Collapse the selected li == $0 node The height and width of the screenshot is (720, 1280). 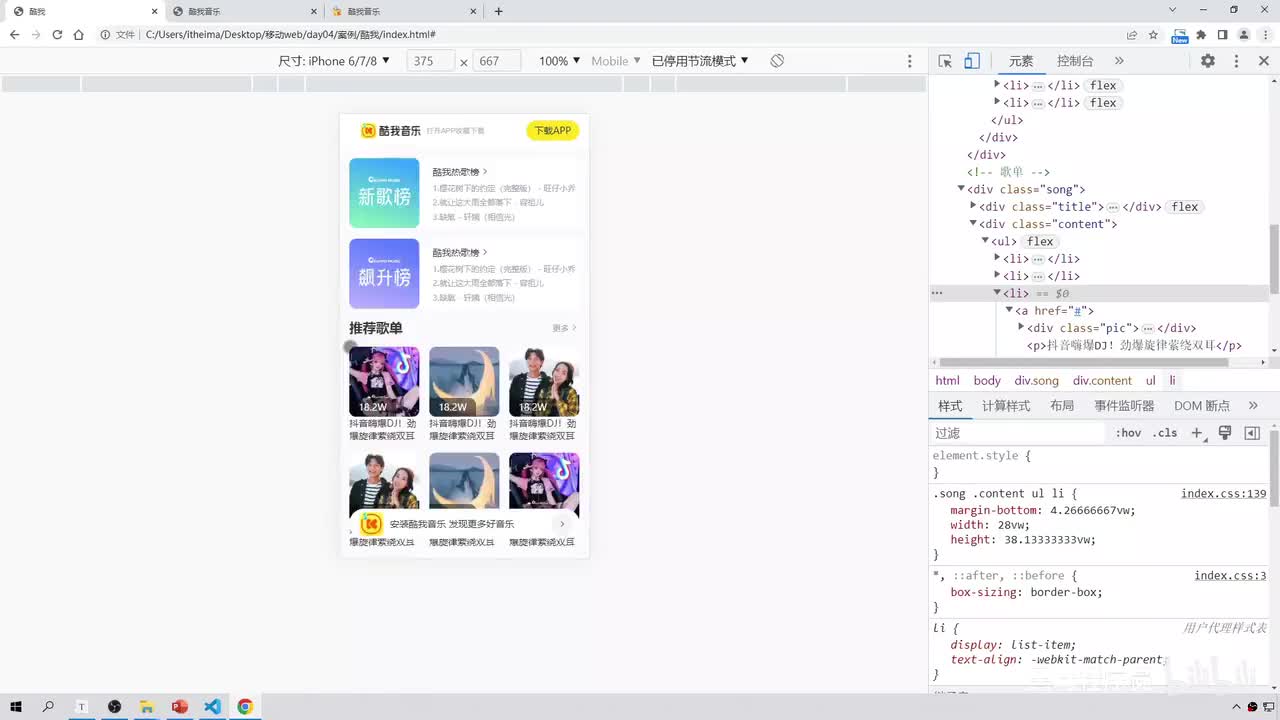tap(997, 293)
